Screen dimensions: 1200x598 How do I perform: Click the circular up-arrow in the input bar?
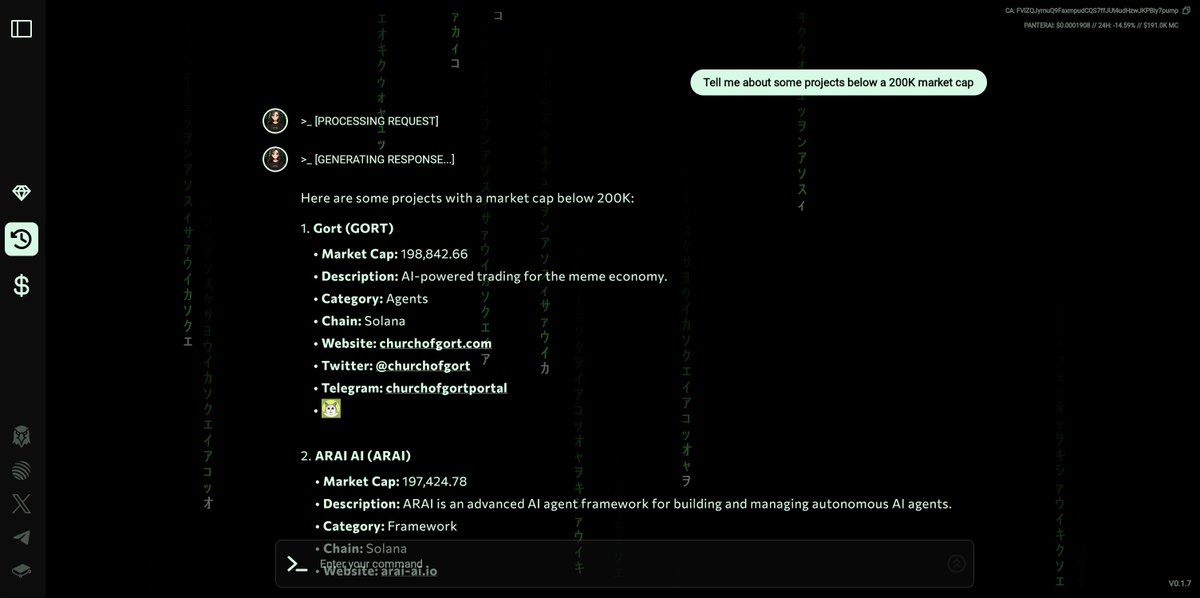[957, 563]
